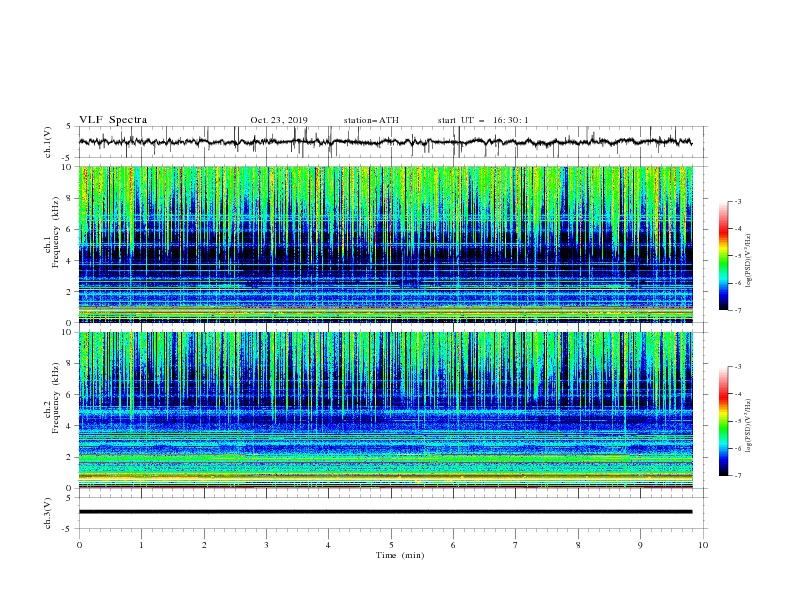Click the "-3" tick of the lower colorbar

pos(737,367)
